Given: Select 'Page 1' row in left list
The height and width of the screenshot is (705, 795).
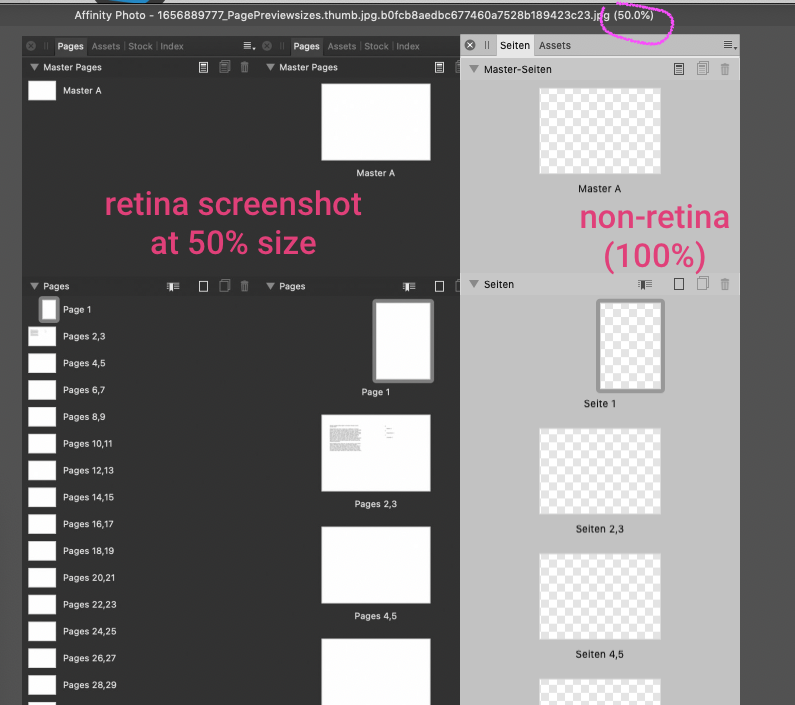Looking at the screenshot, I should (142, 310).
